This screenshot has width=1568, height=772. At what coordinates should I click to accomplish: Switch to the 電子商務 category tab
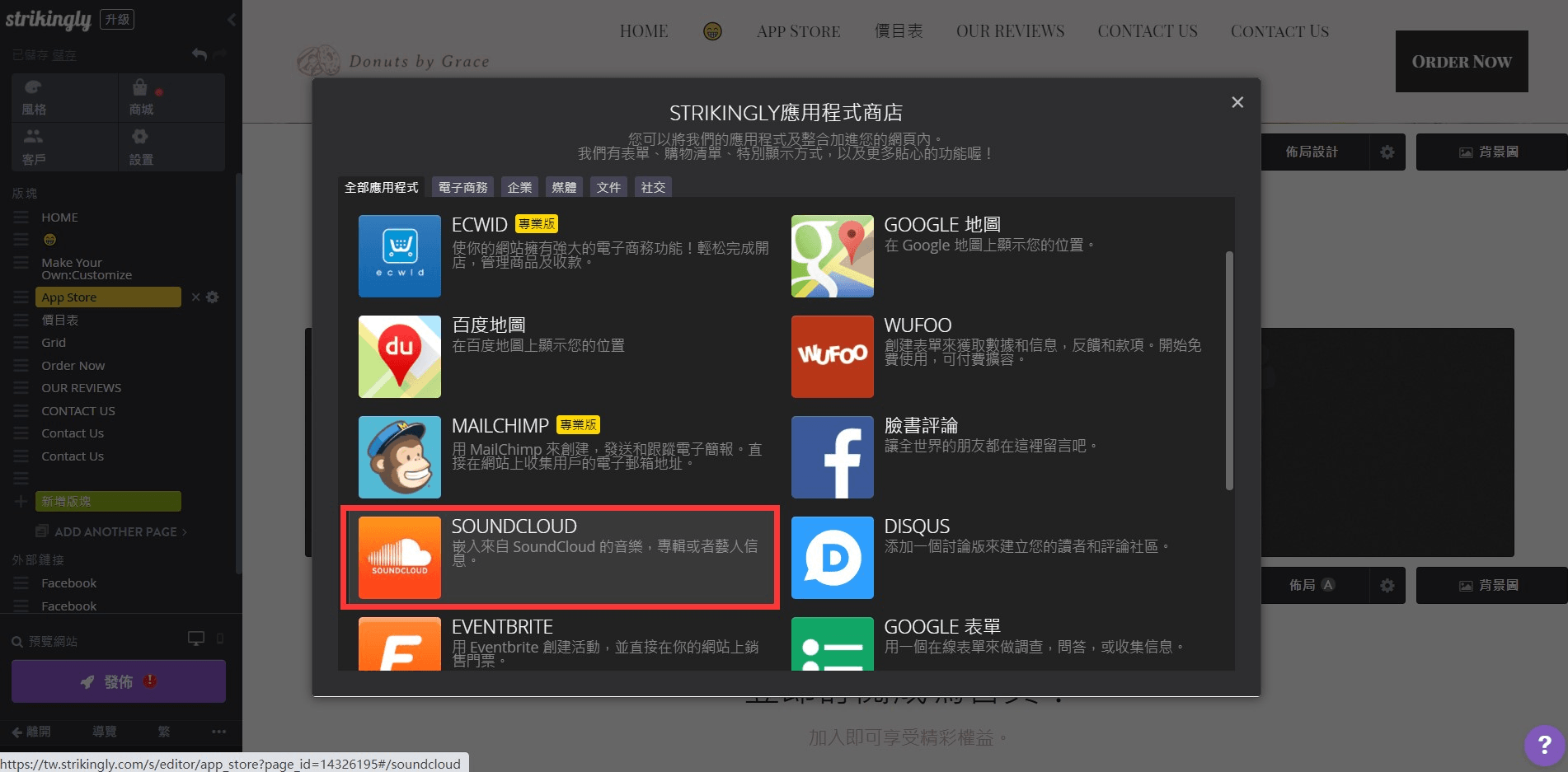click(x=462, y=188)
